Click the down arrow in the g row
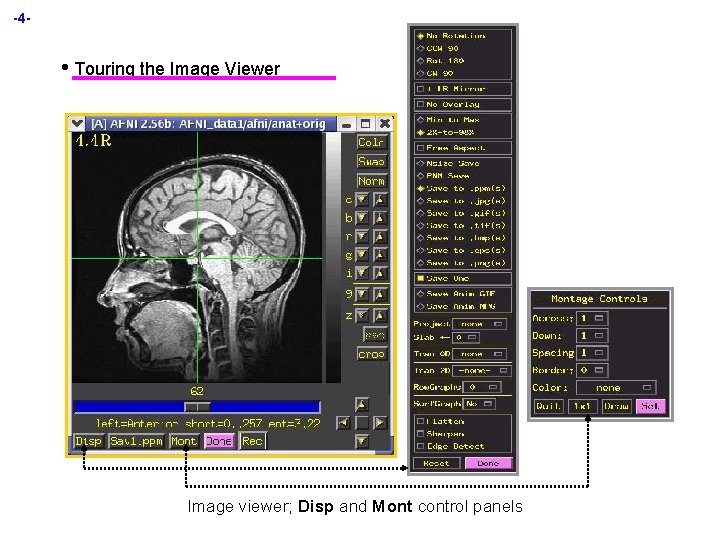Image resolution: width=720 pixels, height=540 pixels. [362, 254]
